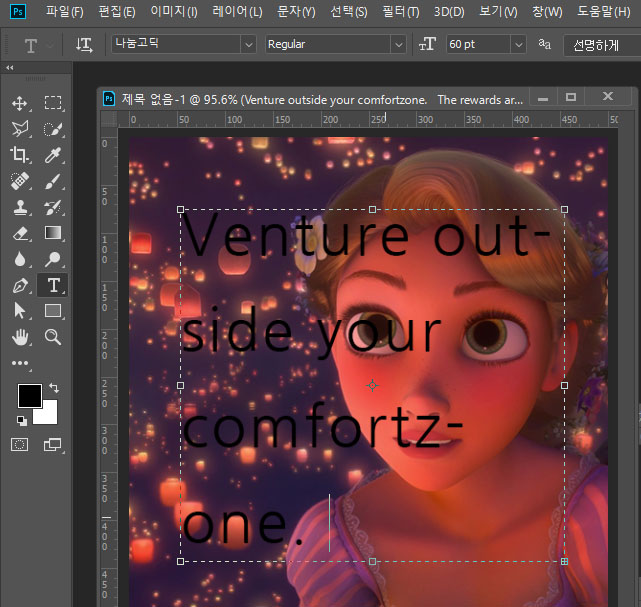Click the font style field Regular
The image size is (641, 607).
tap(328, 45)
